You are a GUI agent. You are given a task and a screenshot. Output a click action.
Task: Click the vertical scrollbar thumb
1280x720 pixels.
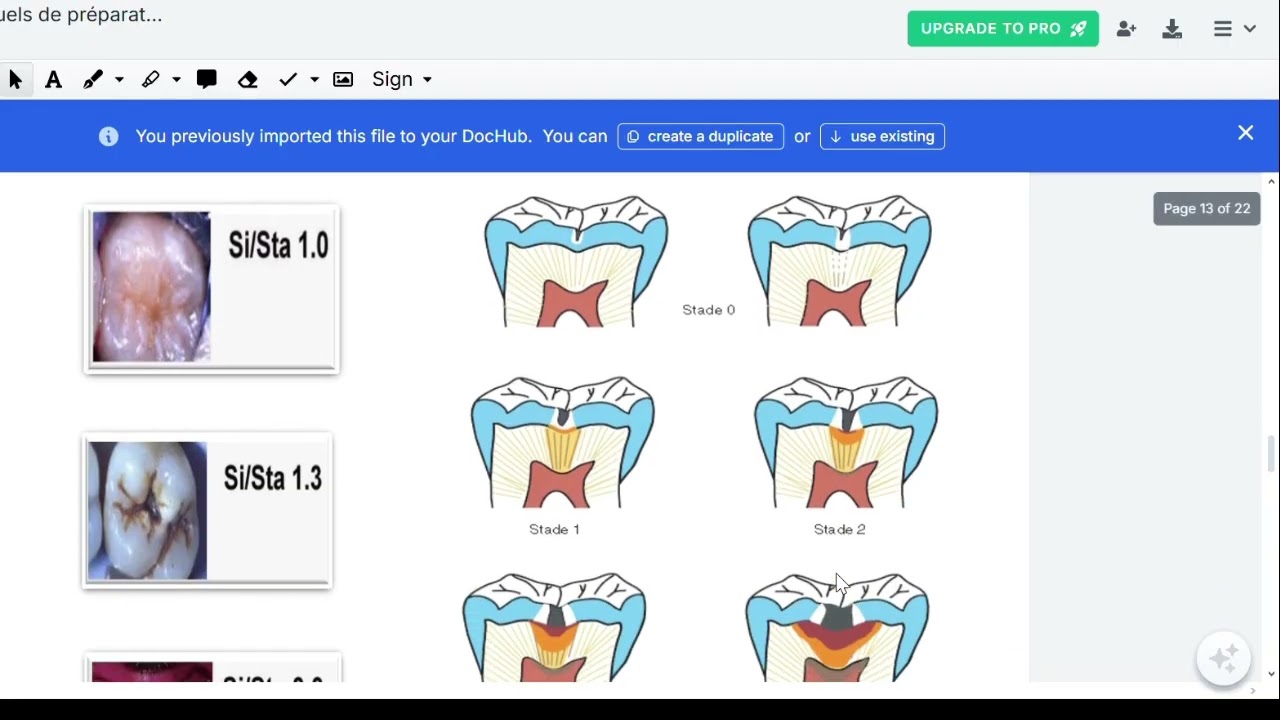(x=1272, y=453)
